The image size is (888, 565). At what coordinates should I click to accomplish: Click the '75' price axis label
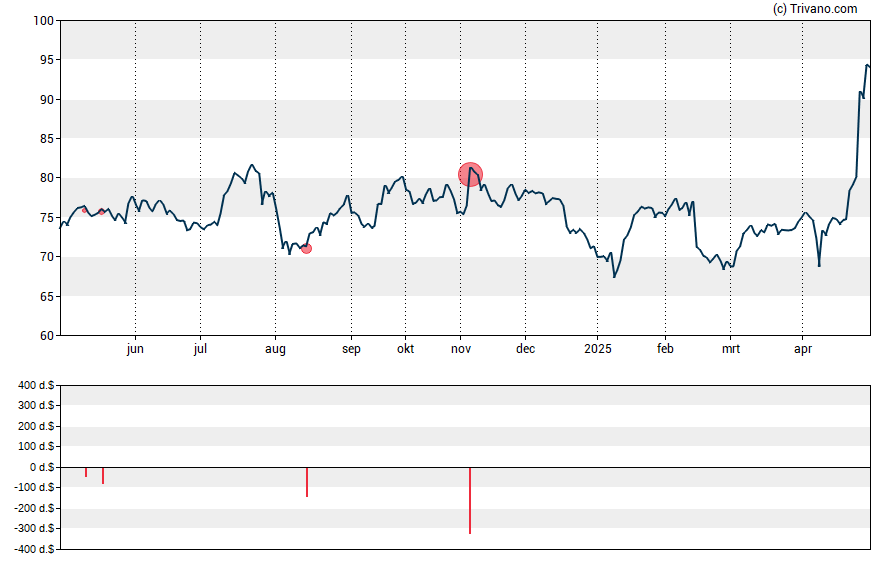(46, 218)
